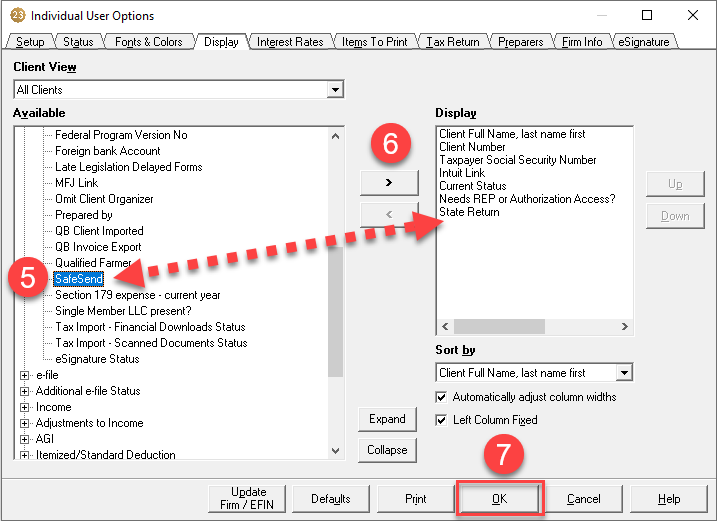
Task: Switch to the Fonts & Colors tab
Action: [x=148, y=42]
